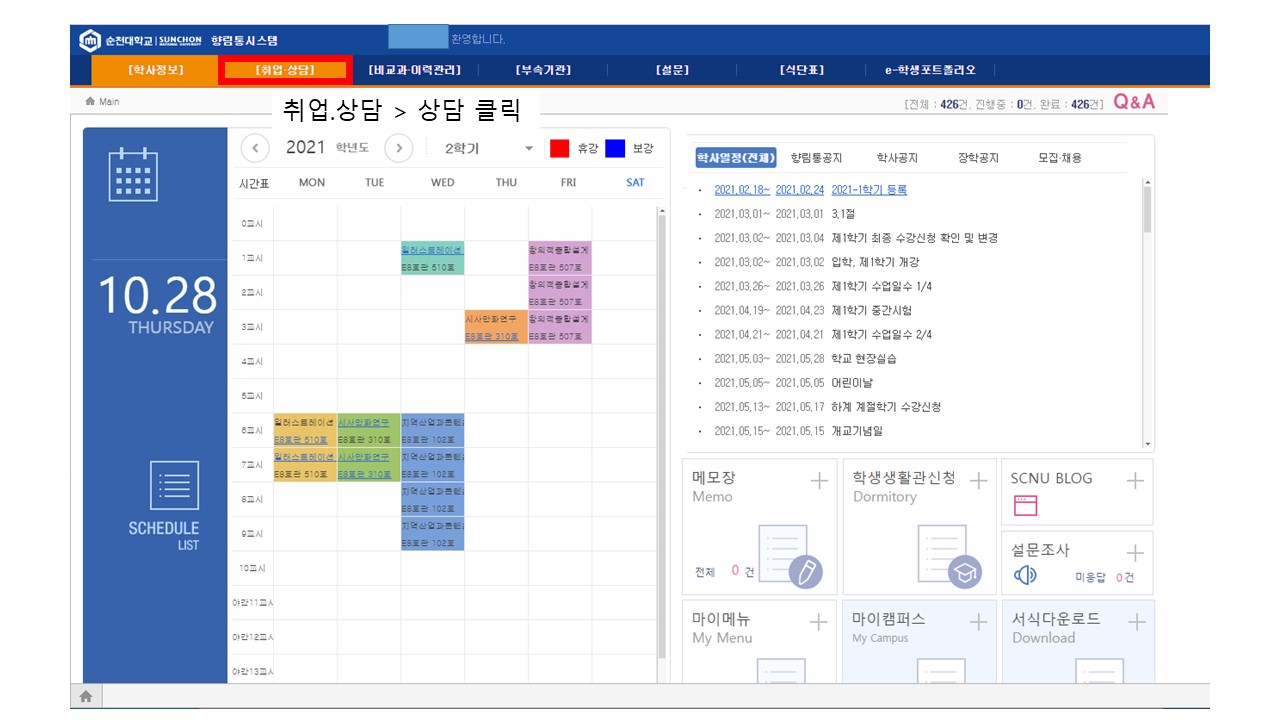Click the Q&A logo
The width and height of the screenshot is (1280, 720).
point(1134,102)
